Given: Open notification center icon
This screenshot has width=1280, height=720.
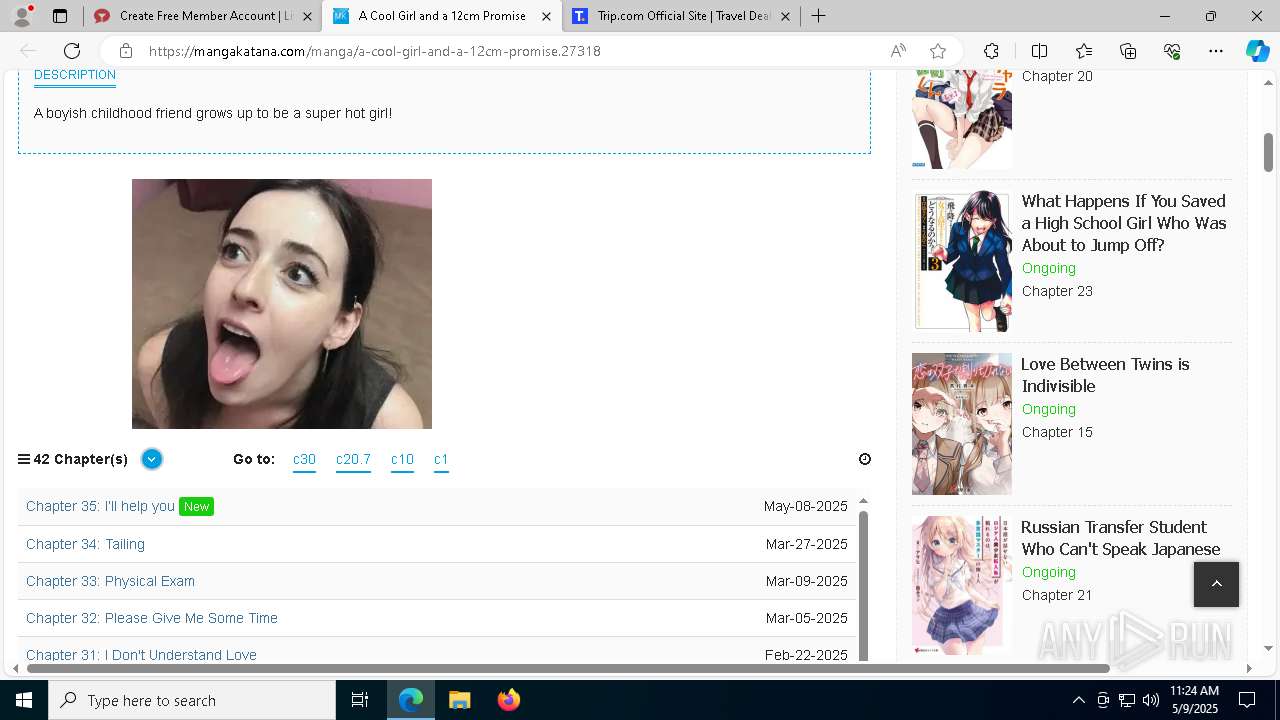Looking at the screenshot, I should 1247,700.
